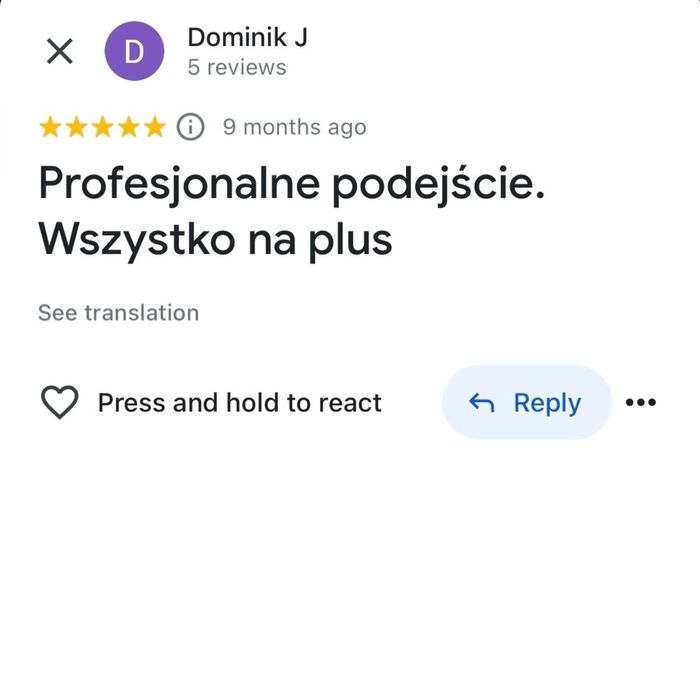Click the fifth yellow rating star

(154, 127)
